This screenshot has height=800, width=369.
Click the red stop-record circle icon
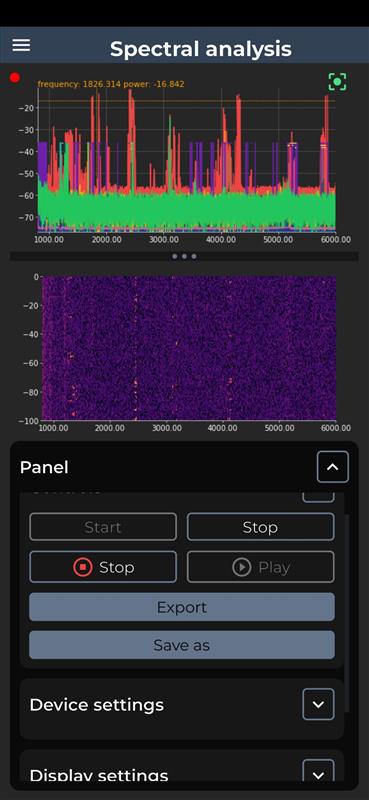(x=83, y=567)
